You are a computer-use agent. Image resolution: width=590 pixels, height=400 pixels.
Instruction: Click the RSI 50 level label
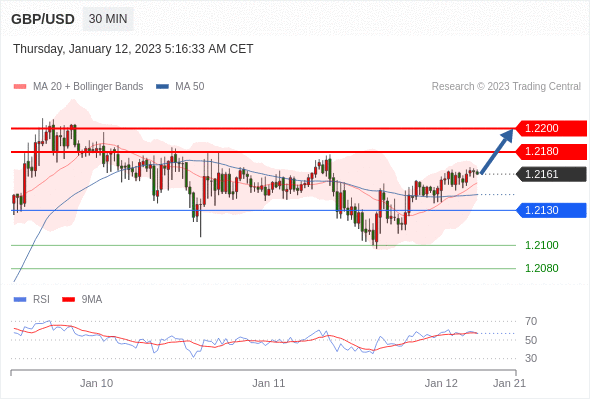click(531, 340)
